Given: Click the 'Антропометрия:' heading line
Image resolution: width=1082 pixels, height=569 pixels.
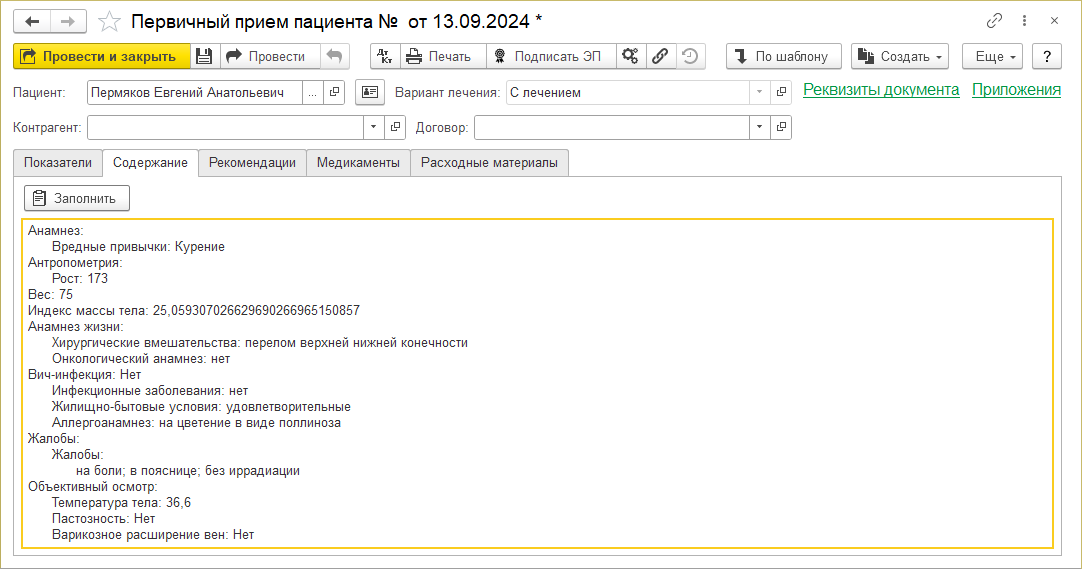Looking at the screenshot, I should 75,263.
